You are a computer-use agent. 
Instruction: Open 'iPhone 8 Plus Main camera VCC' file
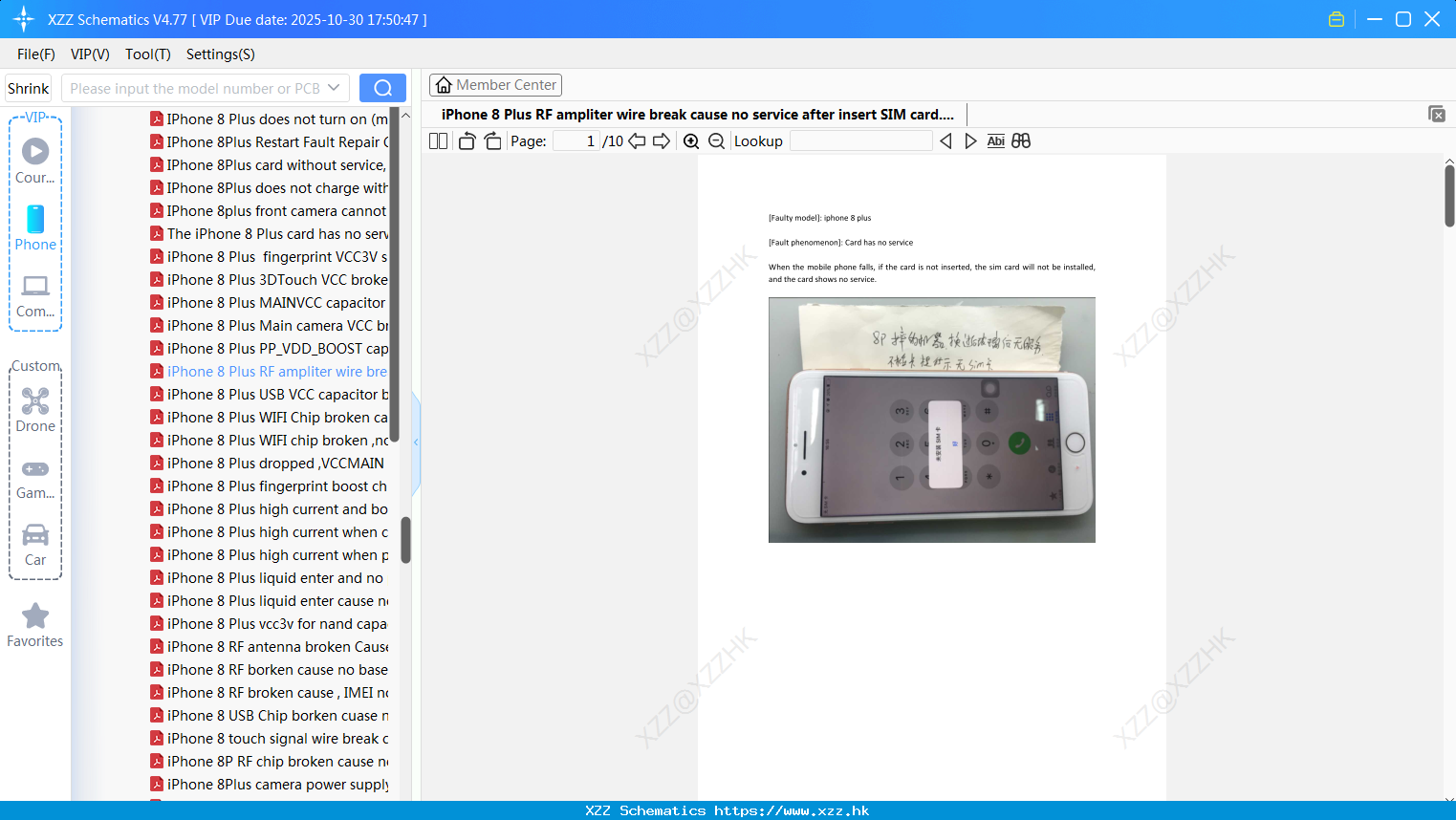pyautogui.click(x=270, y=326)
